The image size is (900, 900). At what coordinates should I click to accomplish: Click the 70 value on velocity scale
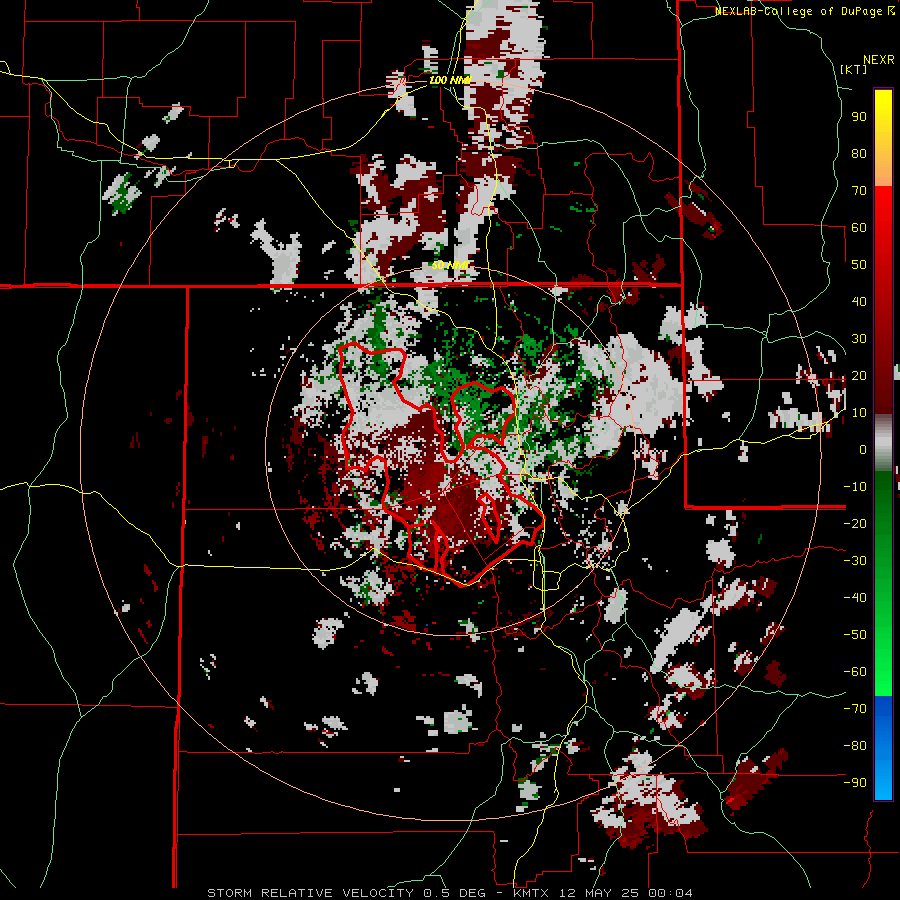[859, 191]
